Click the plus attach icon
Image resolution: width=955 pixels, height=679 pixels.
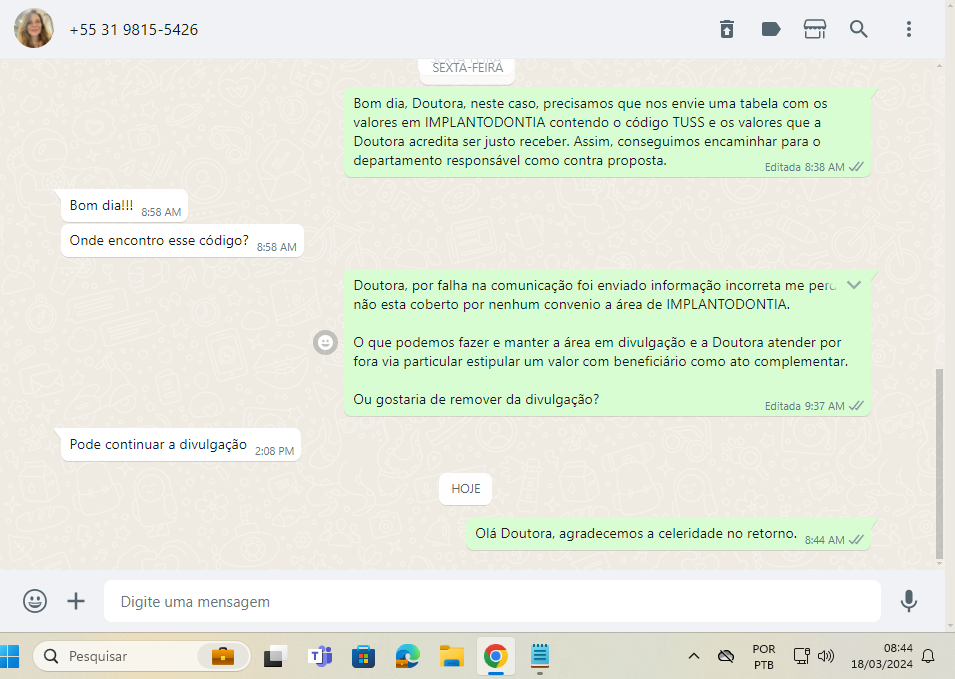(x=76, y=601)
